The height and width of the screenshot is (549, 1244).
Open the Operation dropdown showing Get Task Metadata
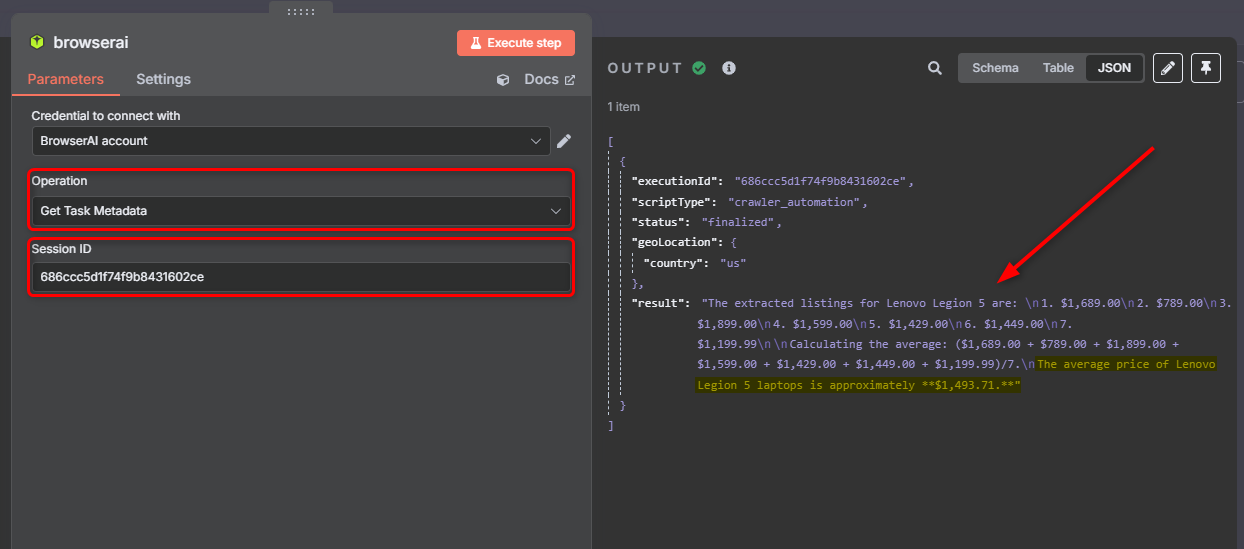point(301,211)
